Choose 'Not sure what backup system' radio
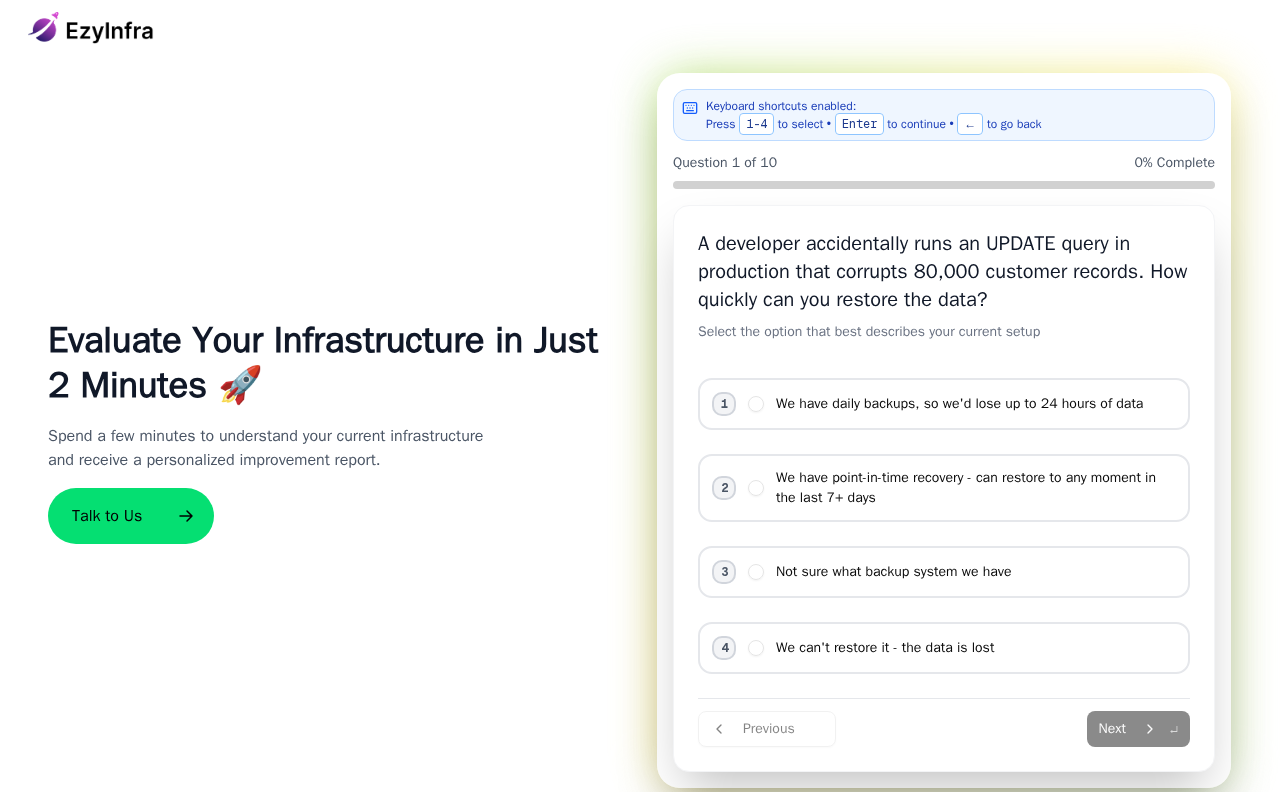 tap(756, 572)
